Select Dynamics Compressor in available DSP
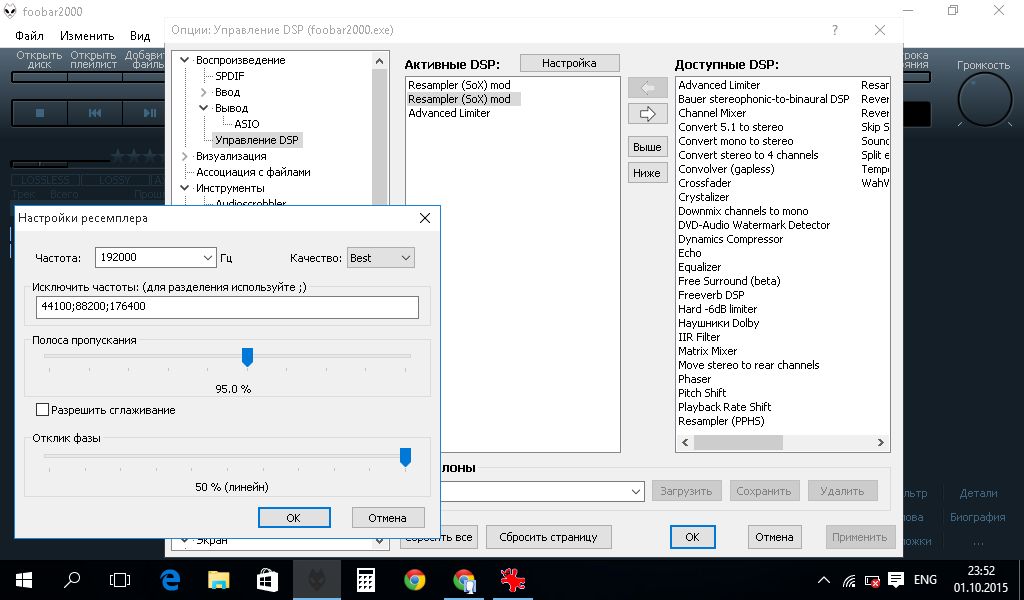Viewport: 1024px width, 600px height. 730,239
